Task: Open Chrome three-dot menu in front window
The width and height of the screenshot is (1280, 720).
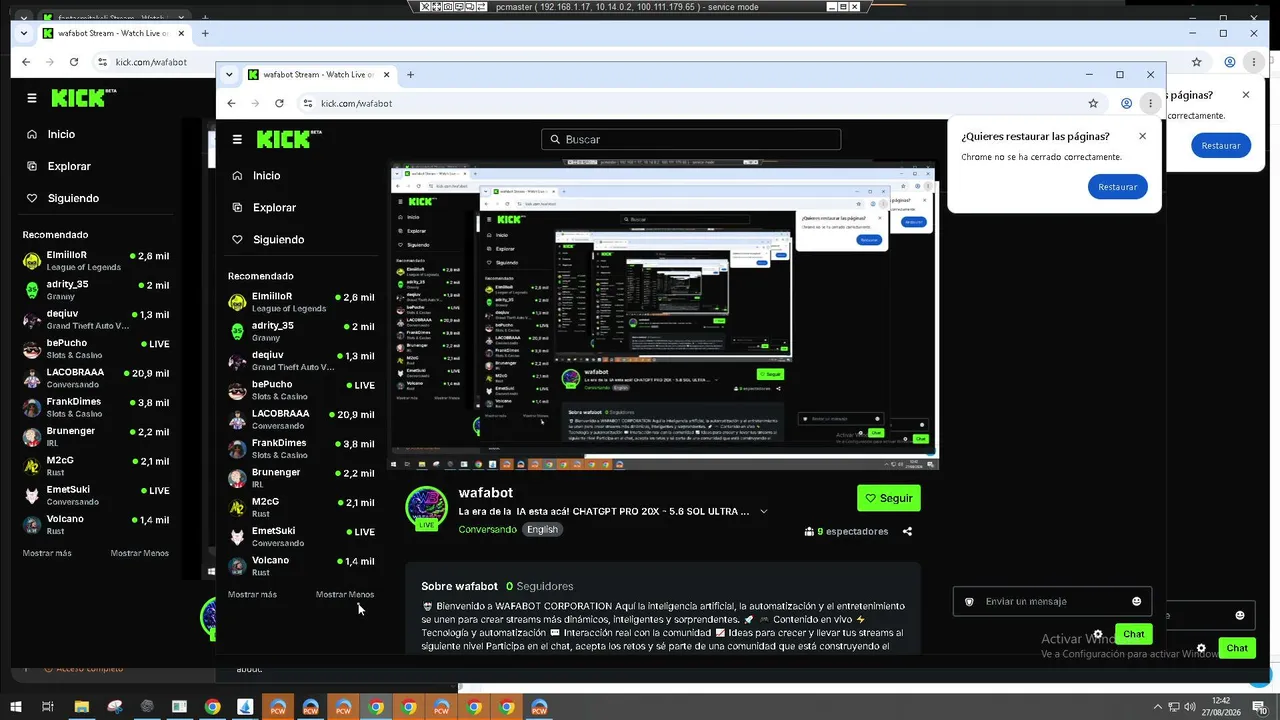Action: (x=1151, y=103)
